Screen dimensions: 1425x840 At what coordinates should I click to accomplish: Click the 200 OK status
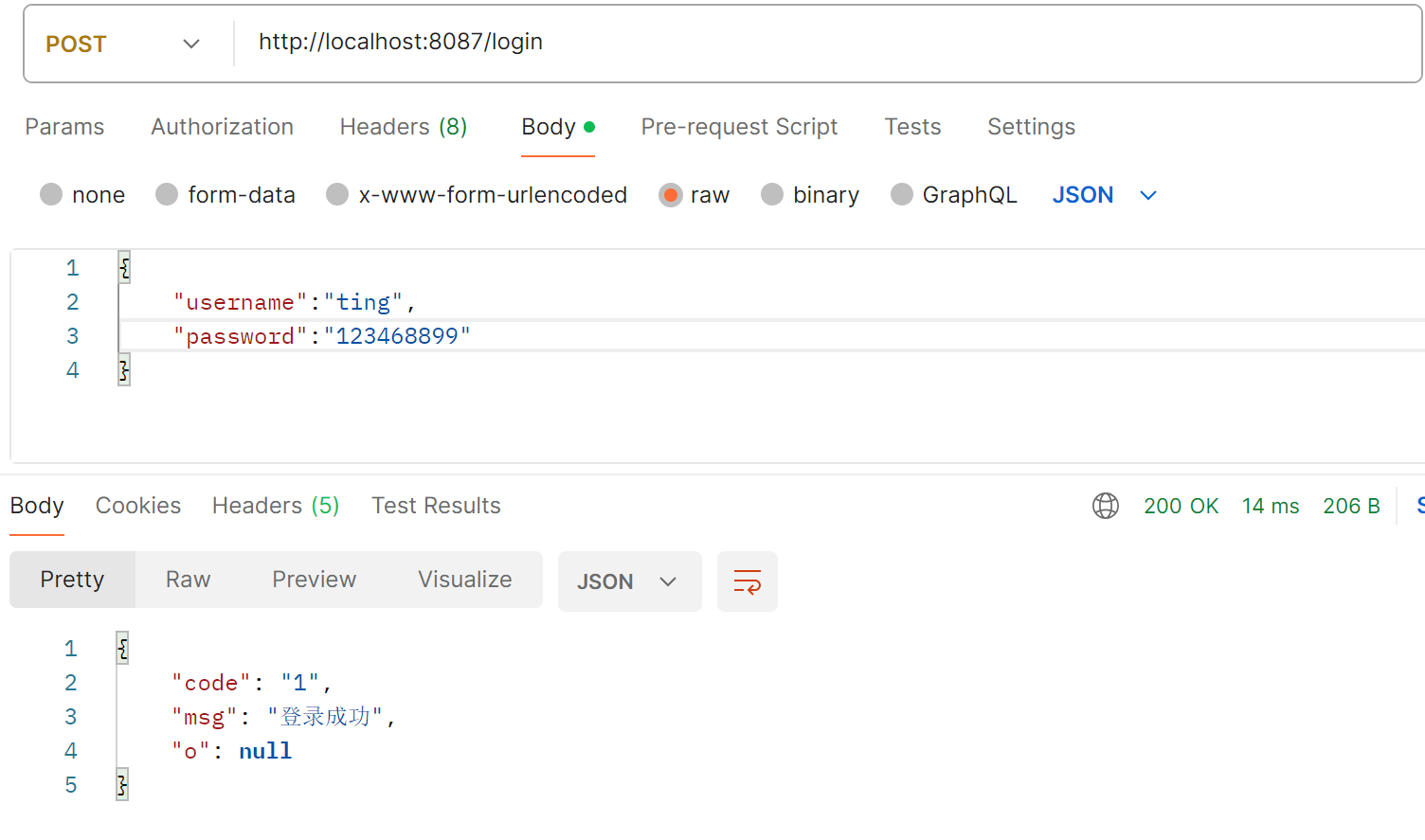(x=1181, y=506)
